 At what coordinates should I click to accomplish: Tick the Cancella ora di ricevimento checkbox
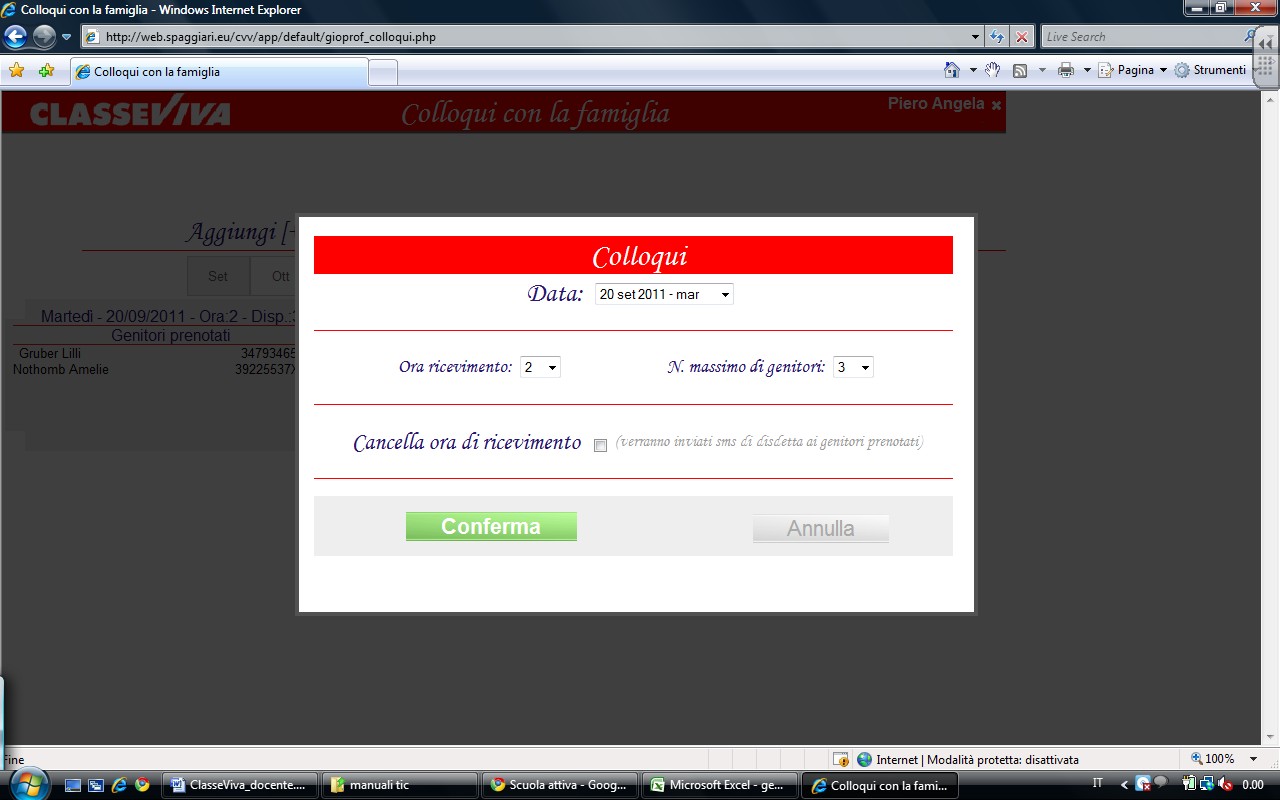click(x=600, y=446)
